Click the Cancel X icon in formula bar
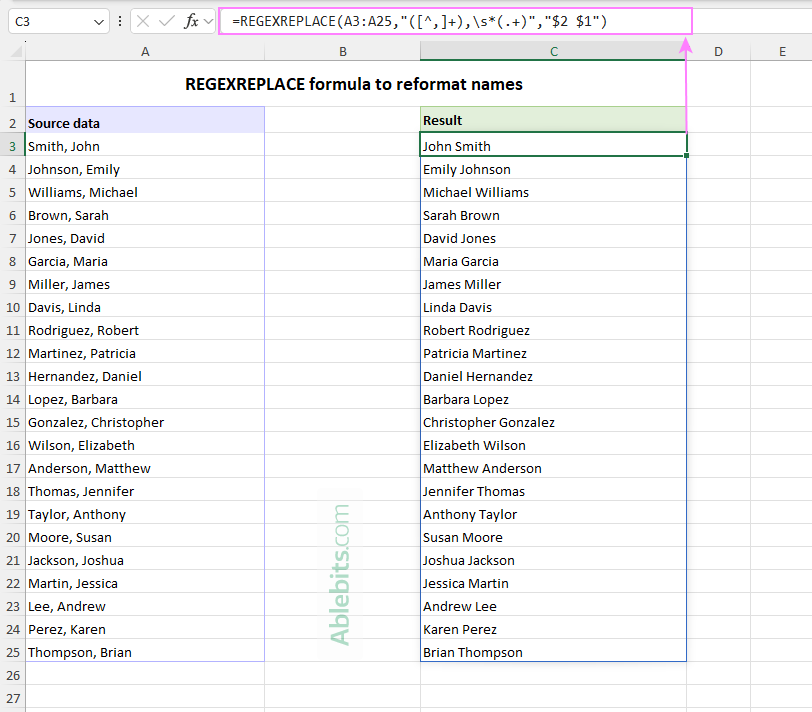The width and height of the screenshot is (812, 712). tap(143, 21)
